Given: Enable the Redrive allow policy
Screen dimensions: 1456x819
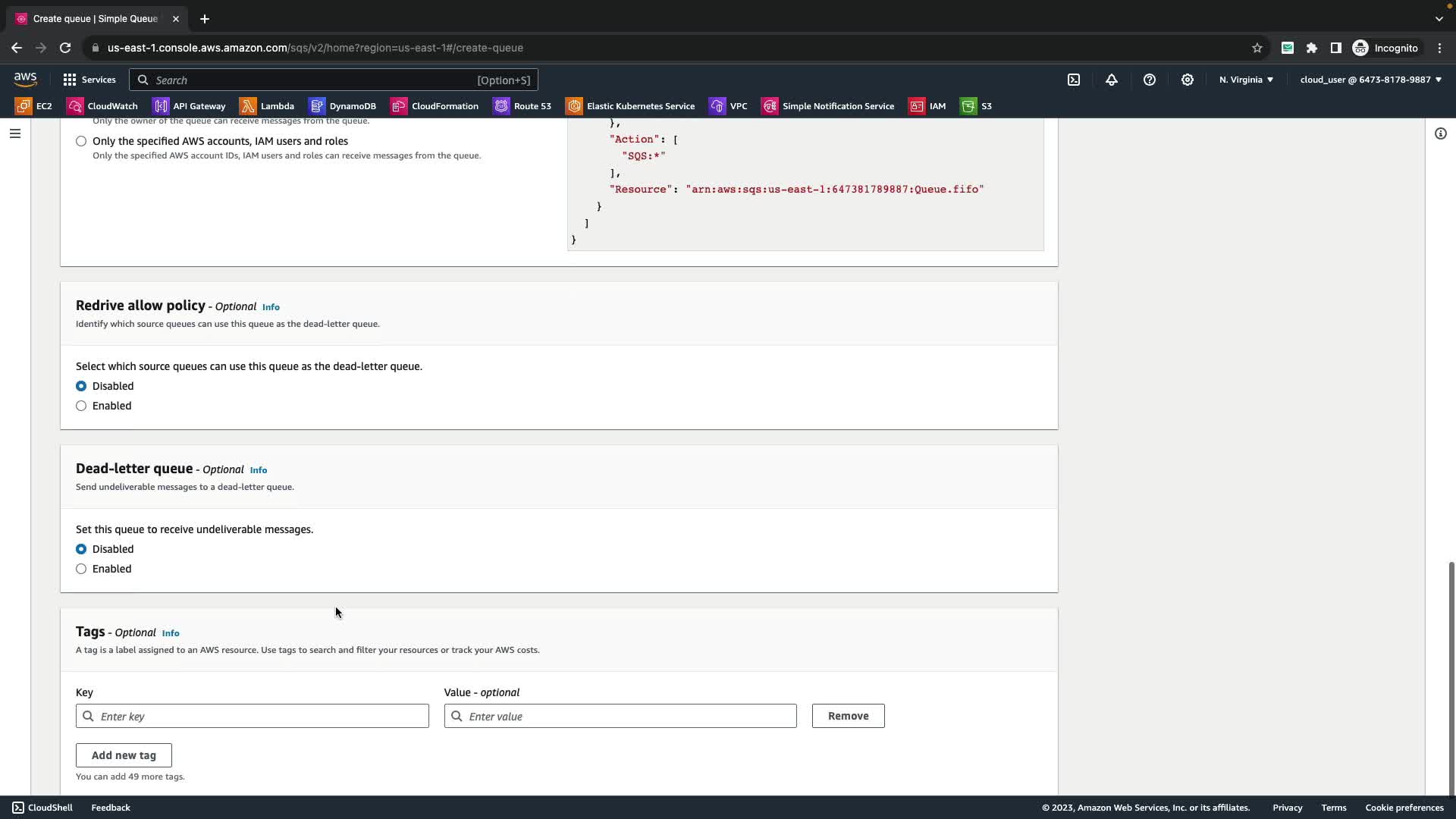Looking at the screenshot, I should click(81, 406).
